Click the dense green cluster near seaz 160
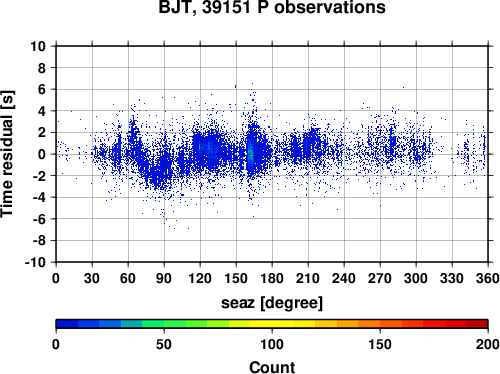This screenshot has width=500, height=374. pyautogui.click(x=250, y=153)
